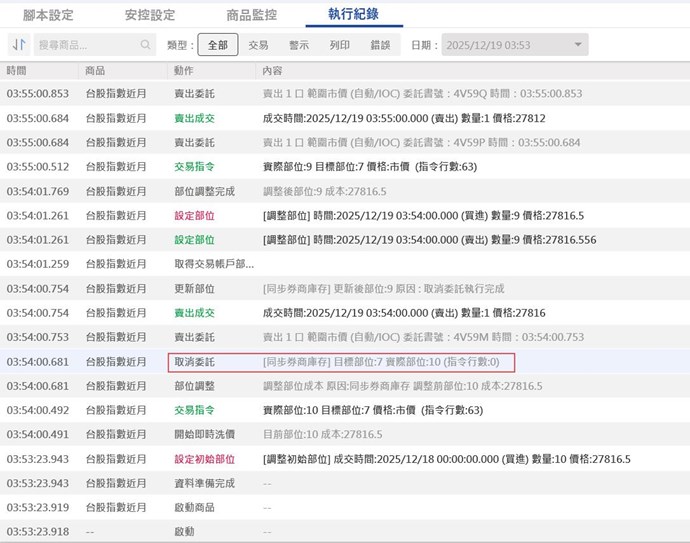
Task: Click the 時間 column header
Action: 17,71
